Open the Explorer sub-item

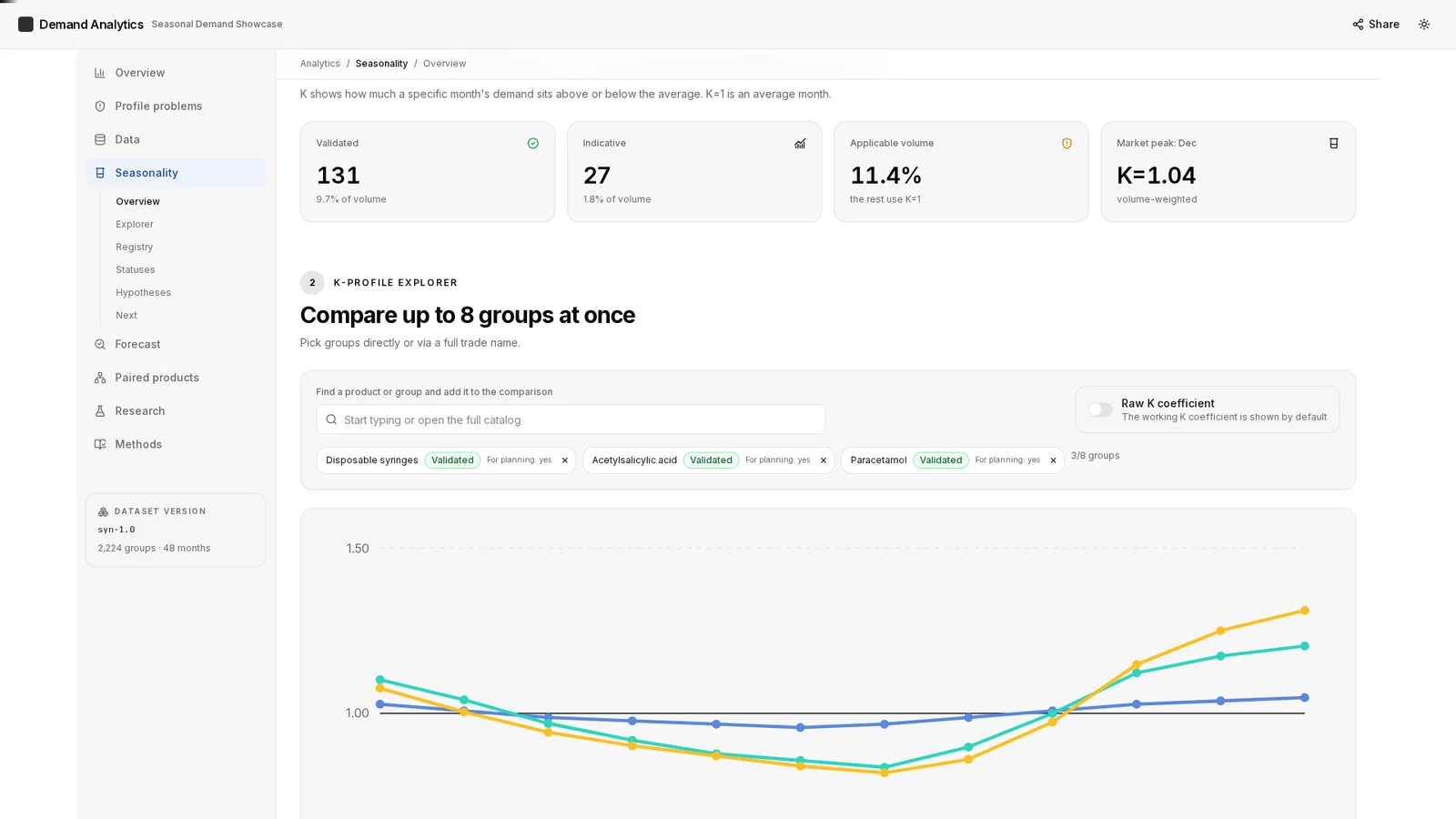coord(135,225)
